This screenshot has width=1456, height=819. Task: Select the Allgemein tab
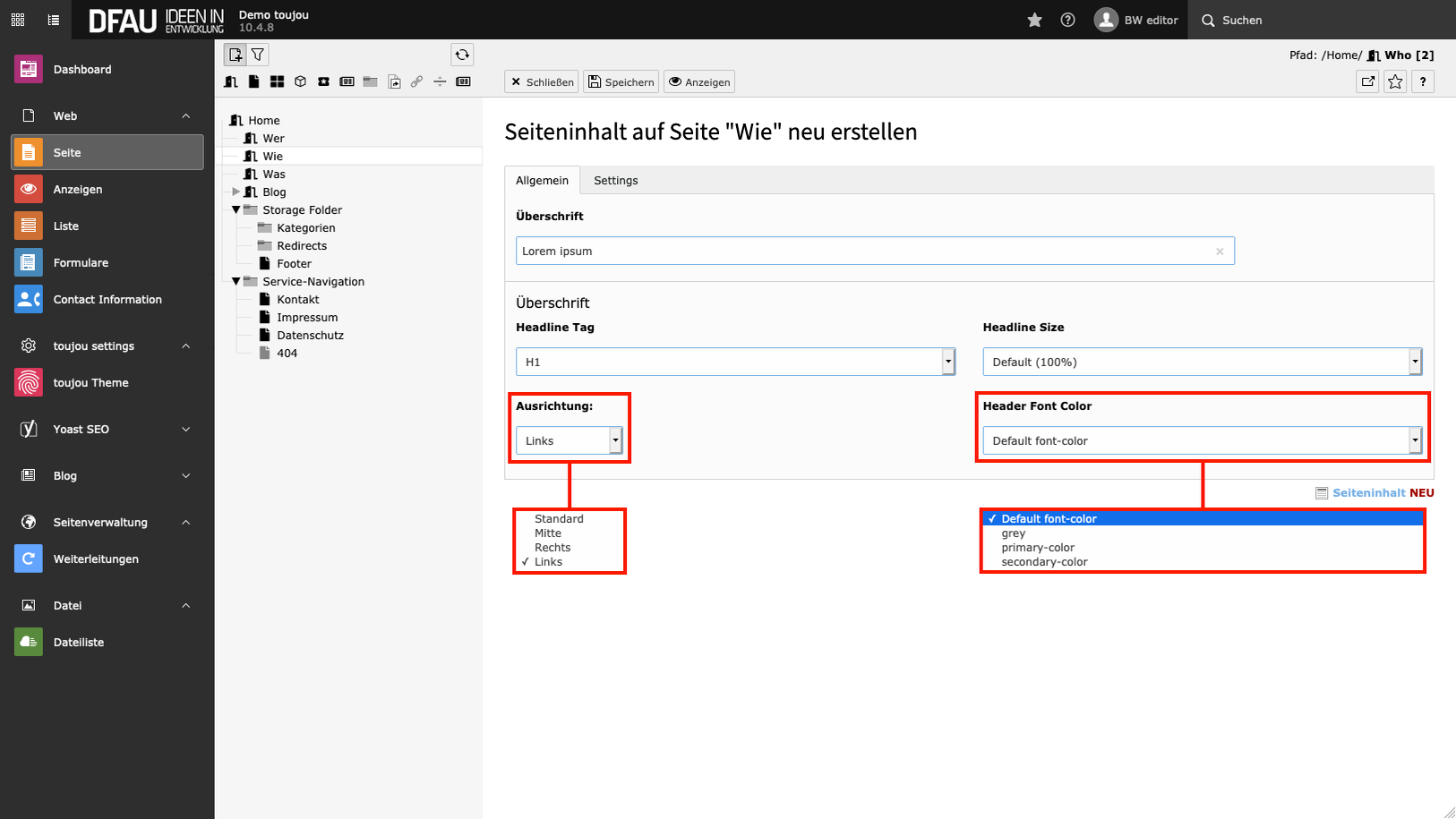(x=542, y=181)
